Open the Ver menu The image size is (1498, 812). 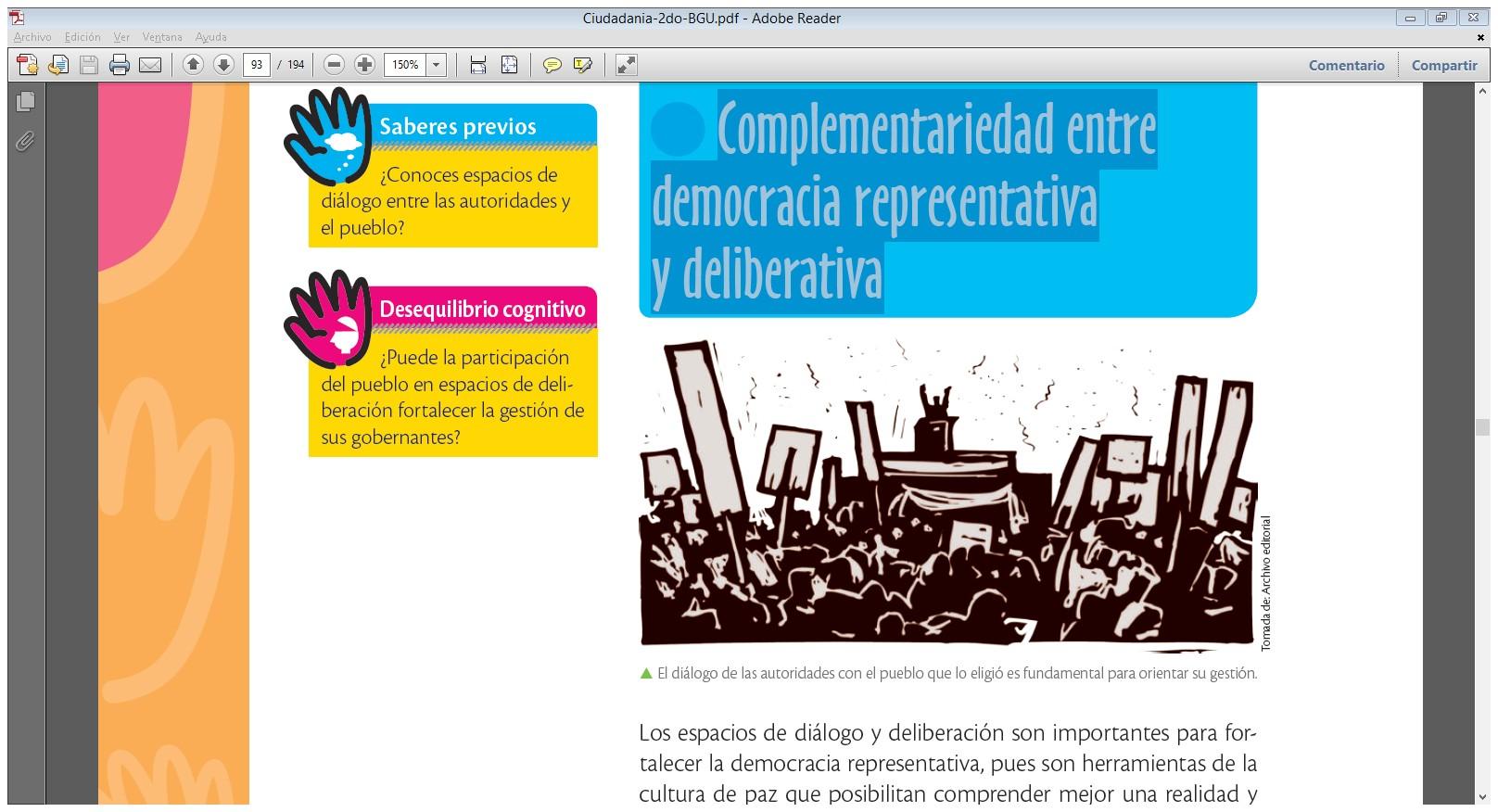[121, 37]
